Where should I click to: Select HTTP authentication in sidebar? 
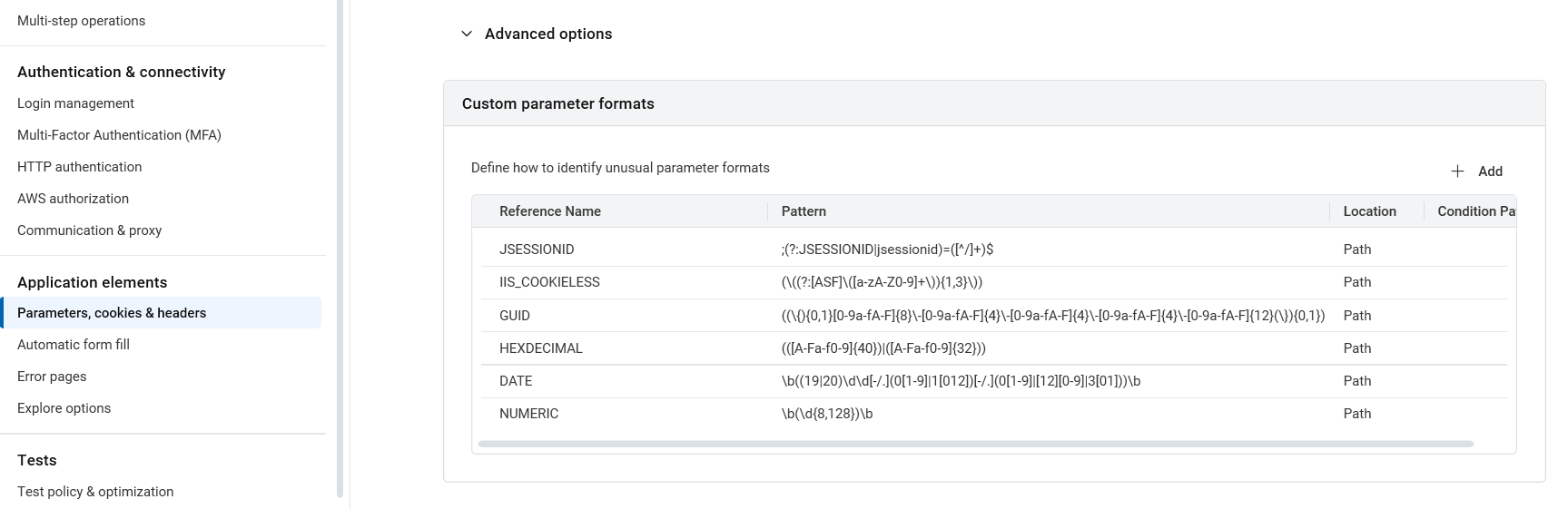click(x=79, y=167)
